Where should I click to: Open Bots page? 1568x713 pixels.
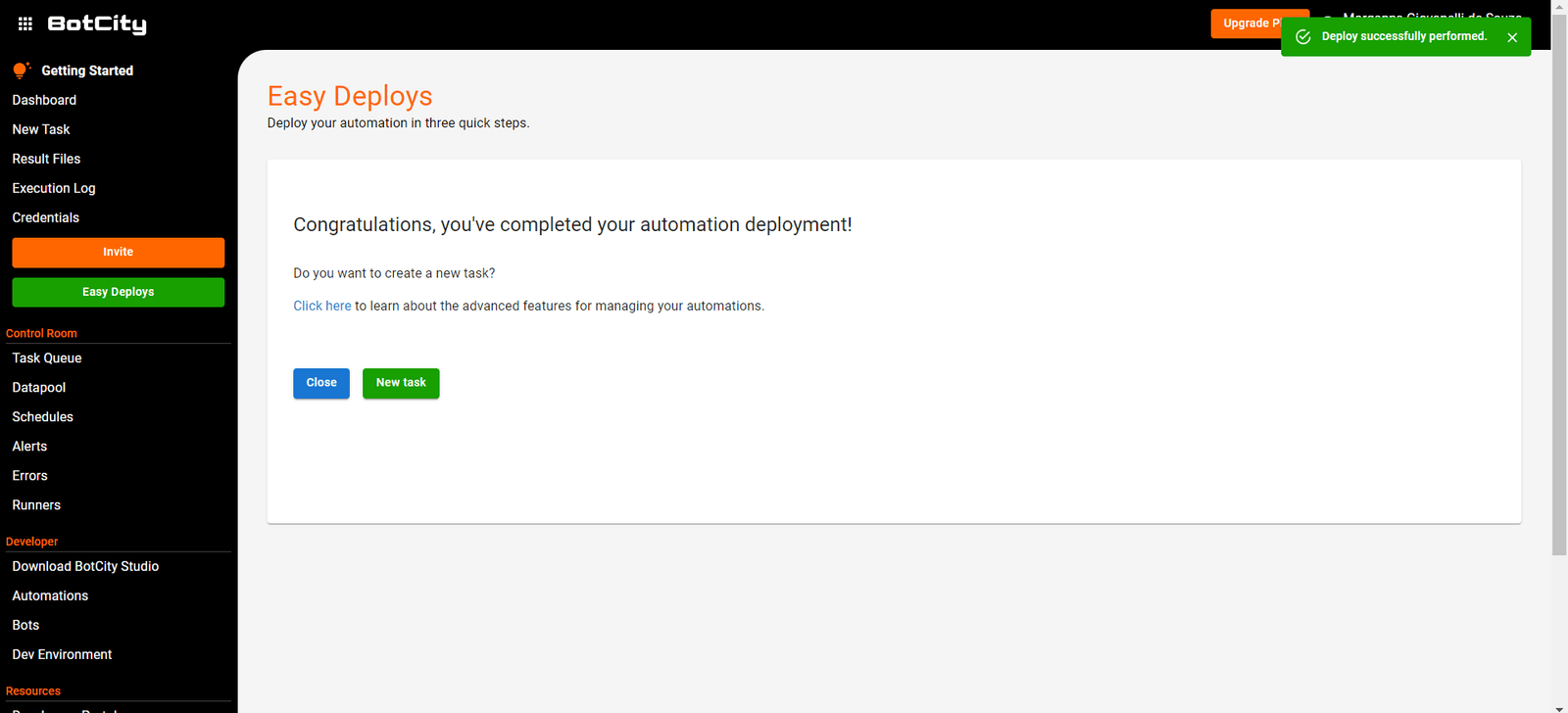coord(25,625)
